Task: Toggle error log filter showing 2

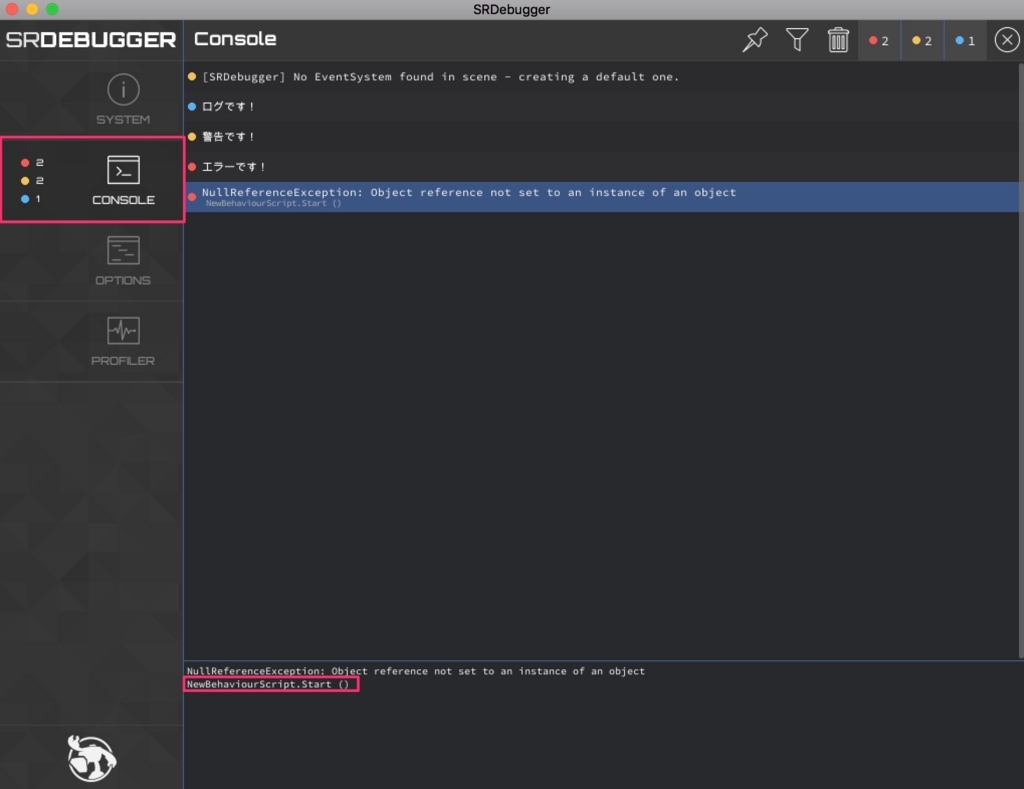Action: (878, 40)
